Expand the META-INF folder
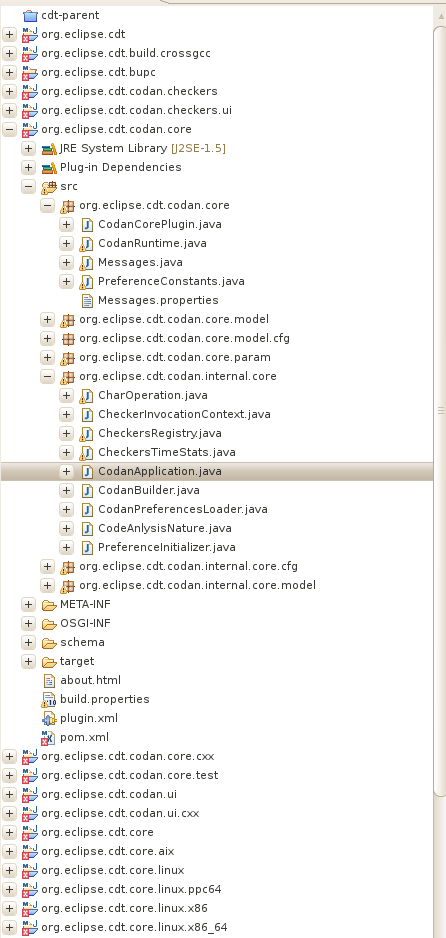446x938 pixels. pyautogui.click(x=28, y=604)
